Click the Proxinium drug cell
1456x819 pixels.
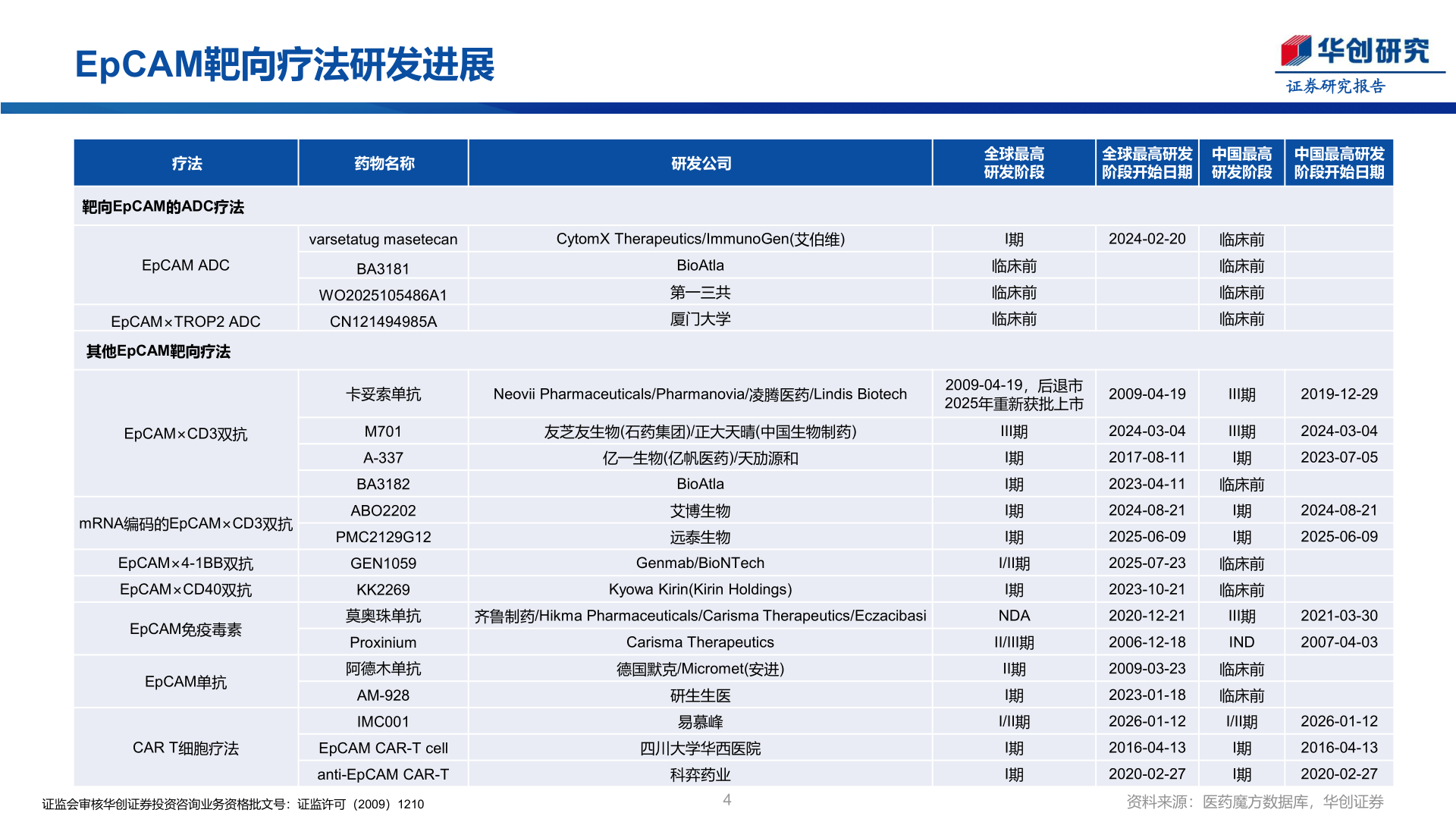tap(384, 642)
